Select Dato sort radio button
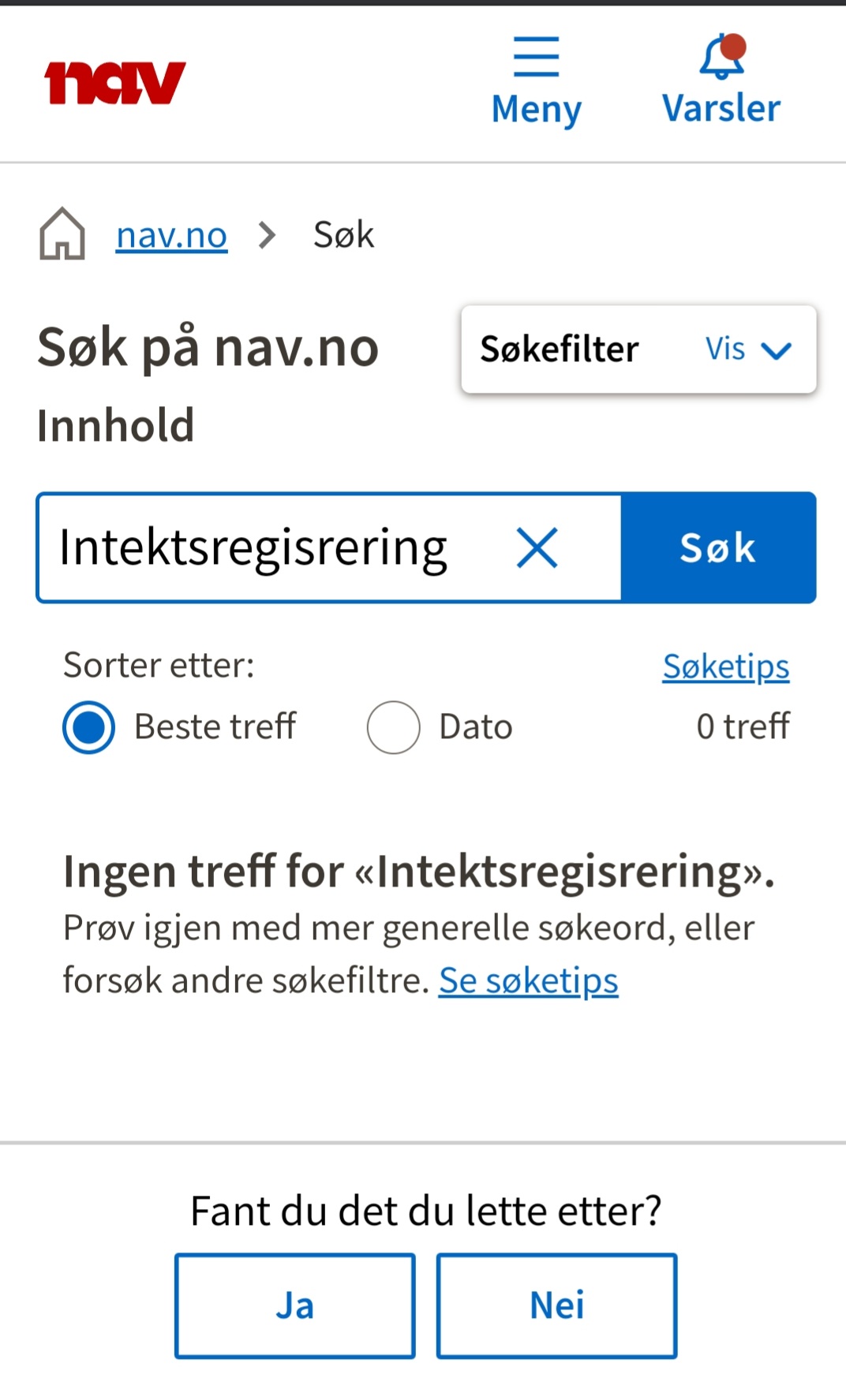 (393, 727)
